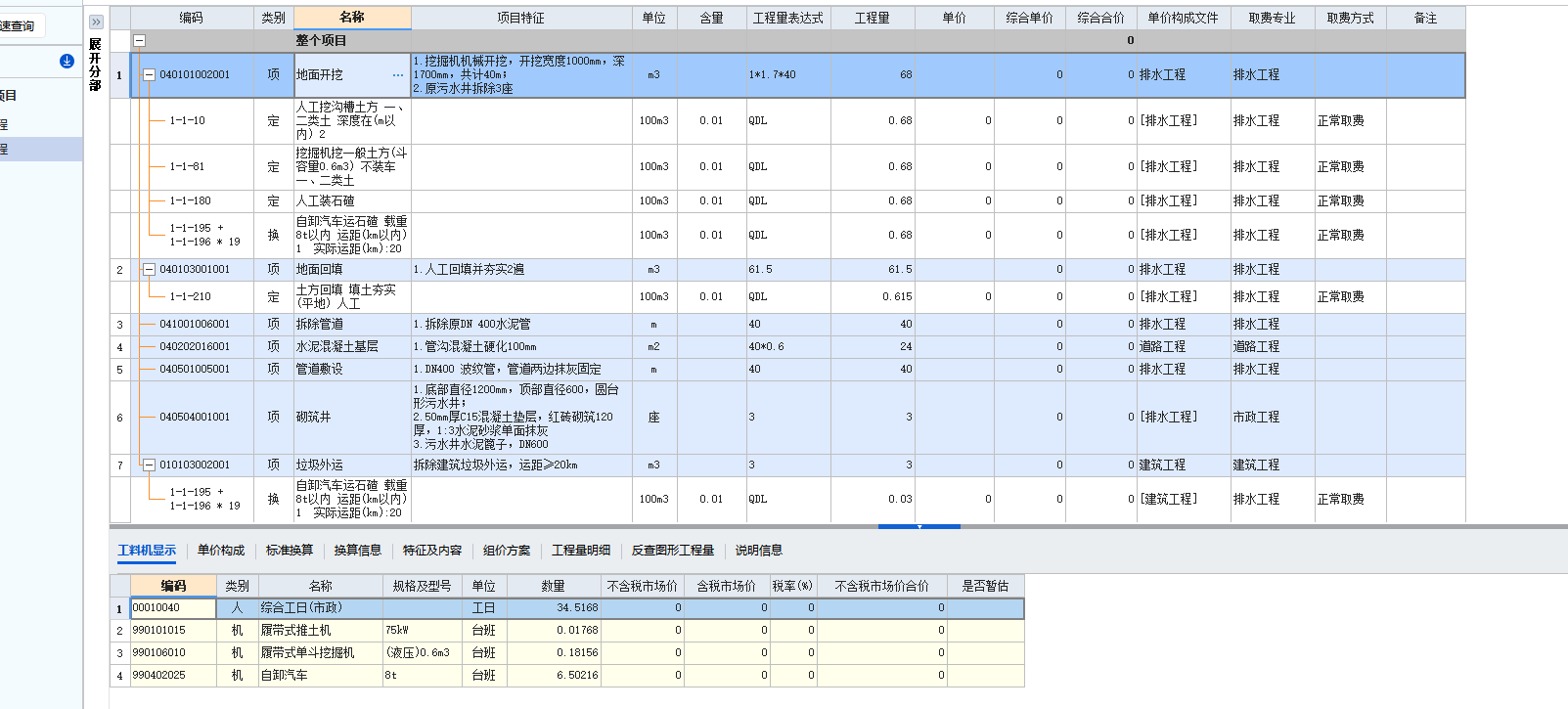Select row code 040501005001
The image size is (1568, 709).
coord(195,369)
